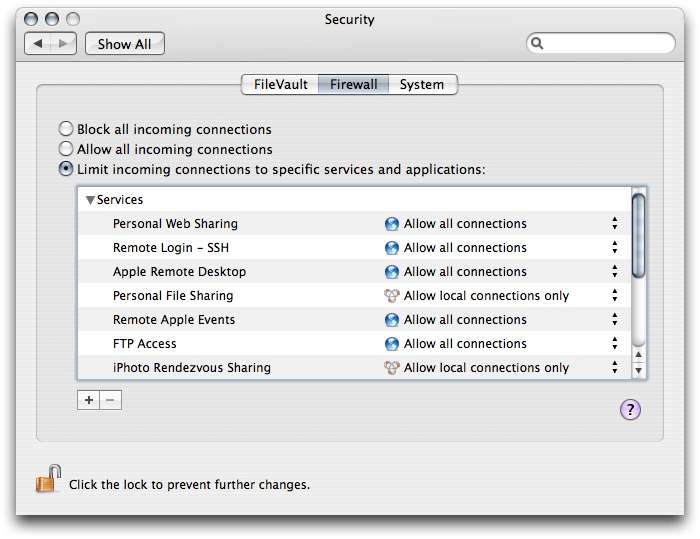
Task: Open the iPhoto Rendezvous Sharing connection popup arrows
Action: click(615, 368)
